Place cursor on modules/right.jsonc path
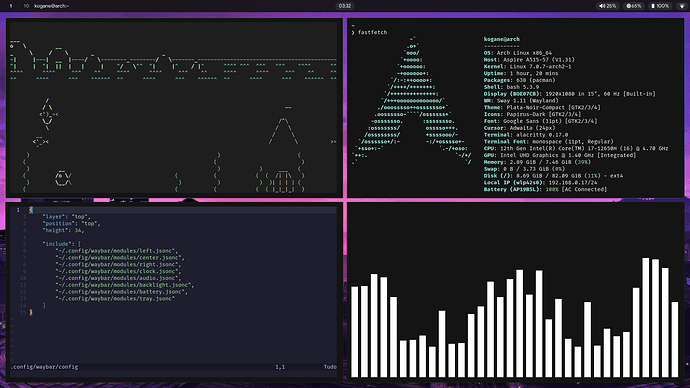The image size is (690, 388). 118,264
